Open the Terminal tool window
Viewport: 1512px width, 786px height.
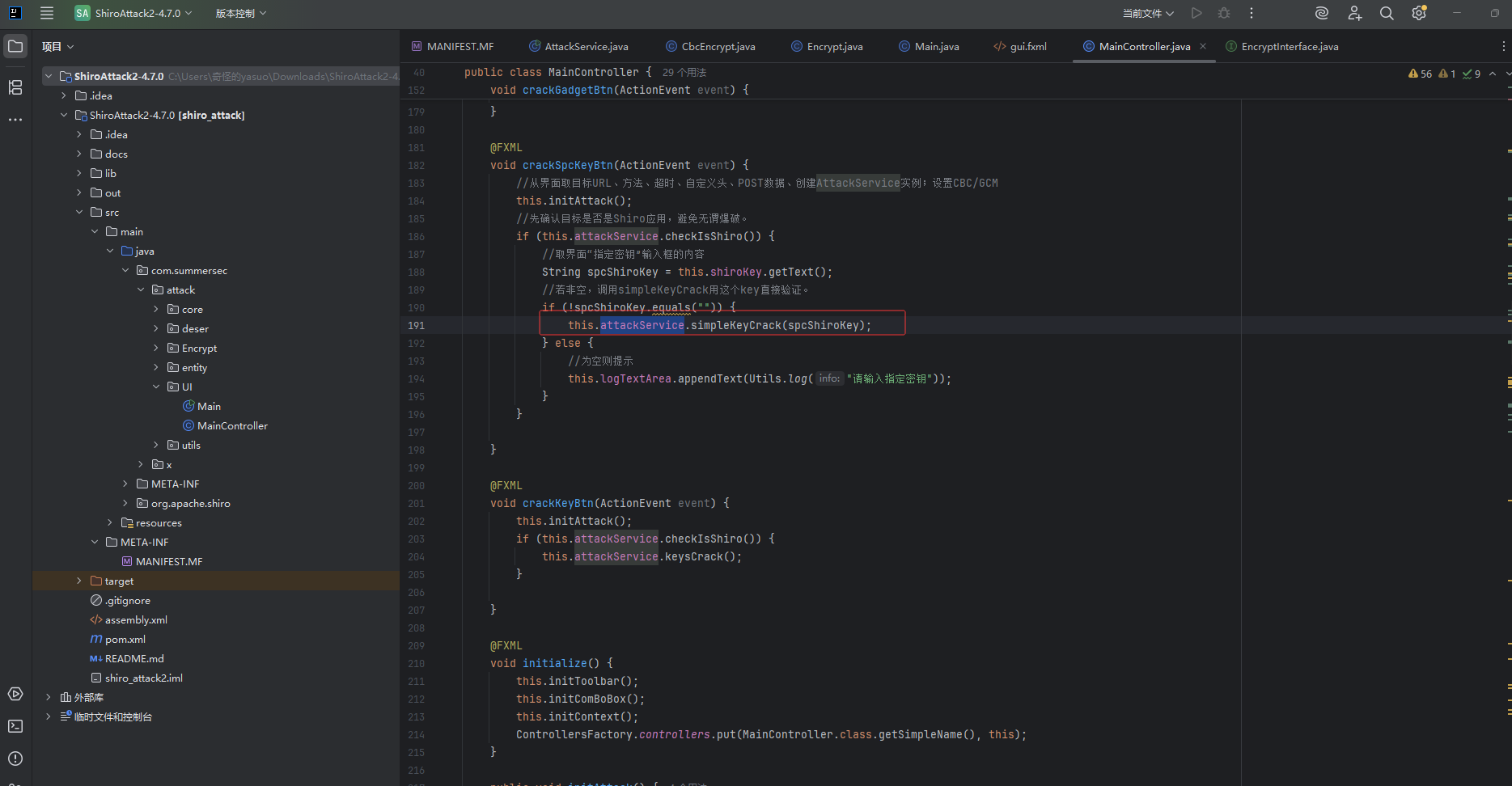pos(15,726)
